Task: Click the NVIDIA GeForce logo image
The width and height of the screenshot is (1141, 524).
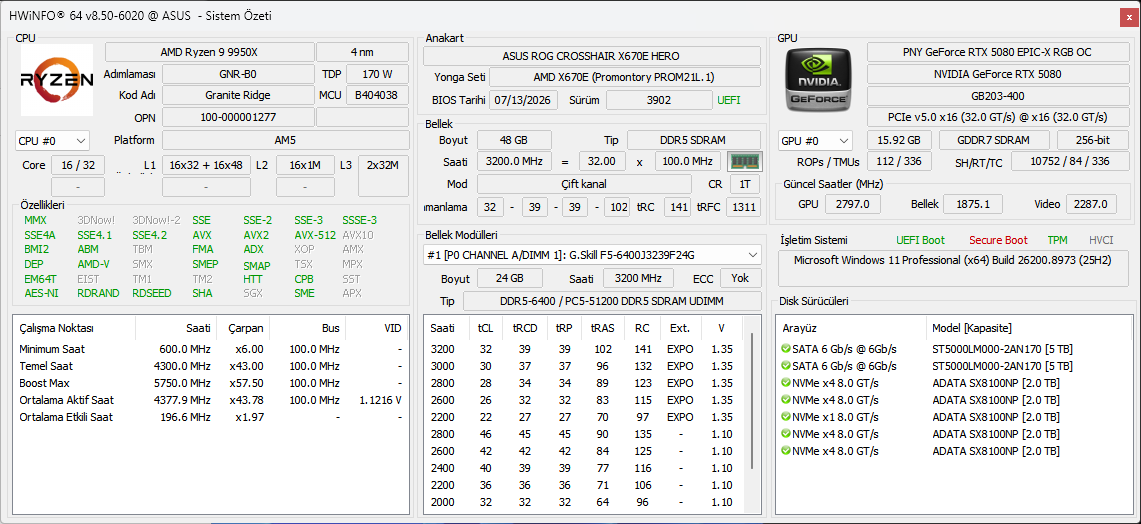Action: tap(819, 80)
